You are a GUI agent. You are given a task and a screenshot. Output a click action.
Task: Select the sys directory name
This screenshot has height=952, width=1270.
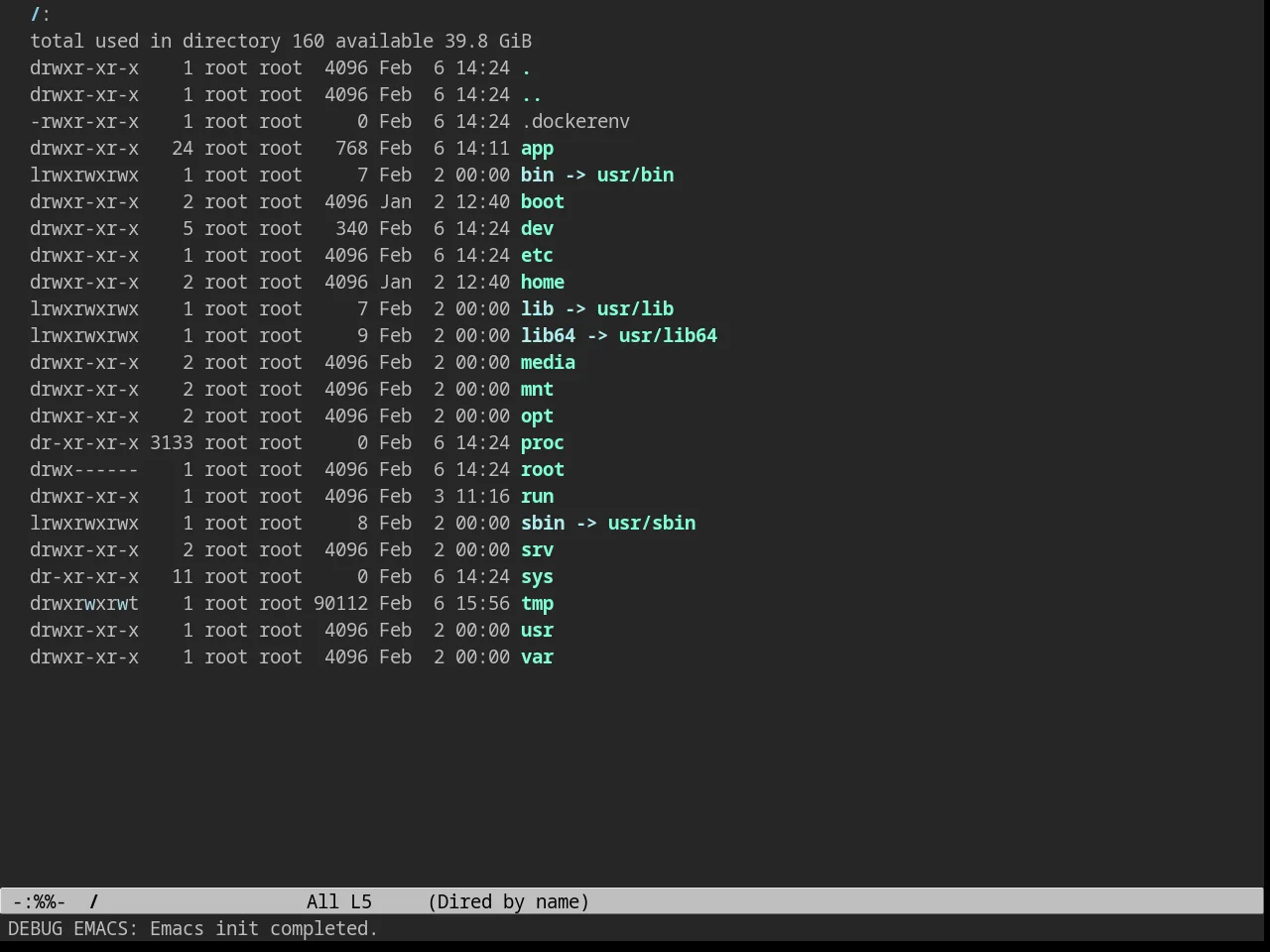coord(537,577)
